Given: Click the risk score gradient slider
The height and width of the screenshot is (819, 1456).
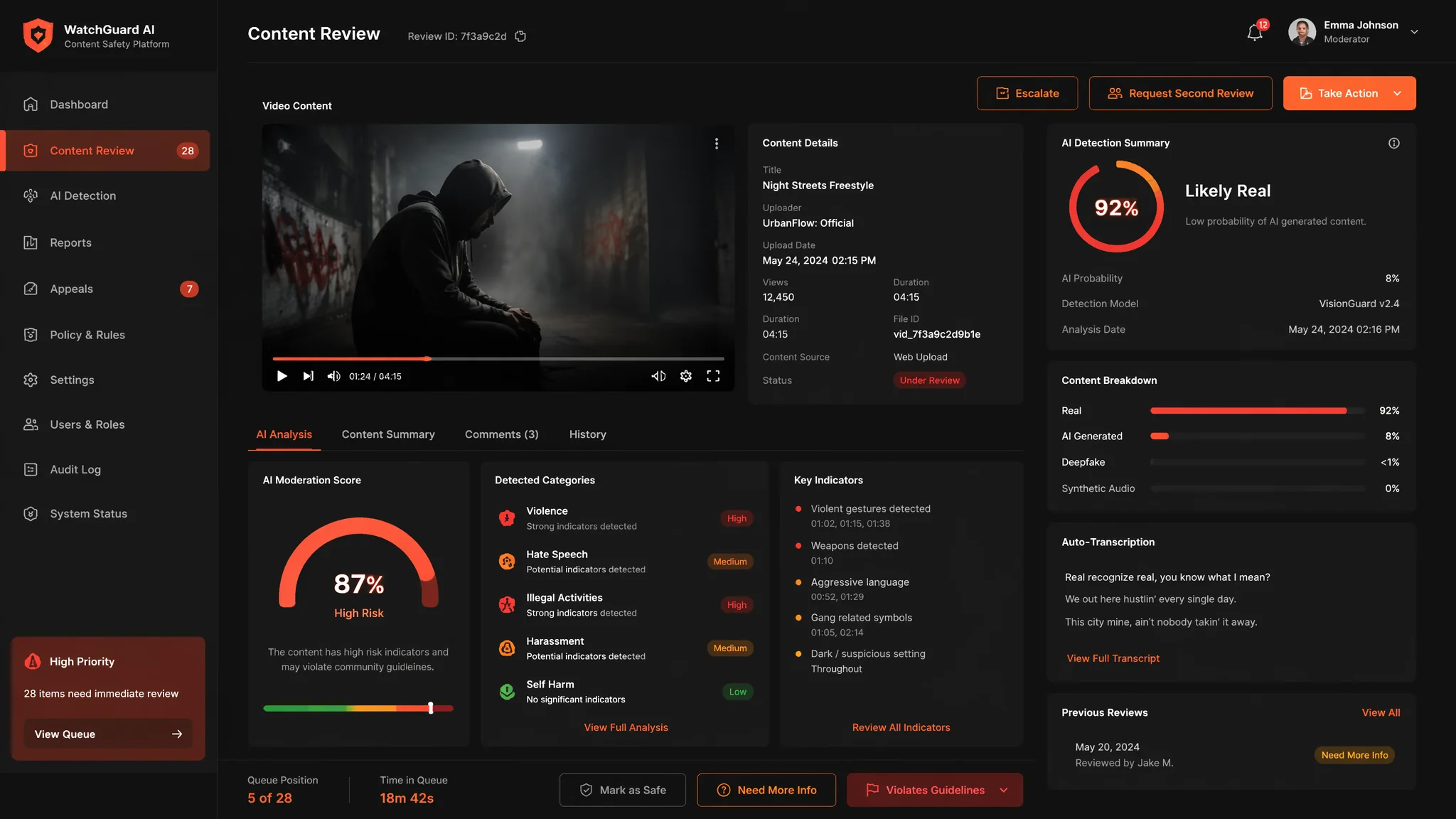Looking at the screenshot, I should pyautogui.click(x=358, y=708).
